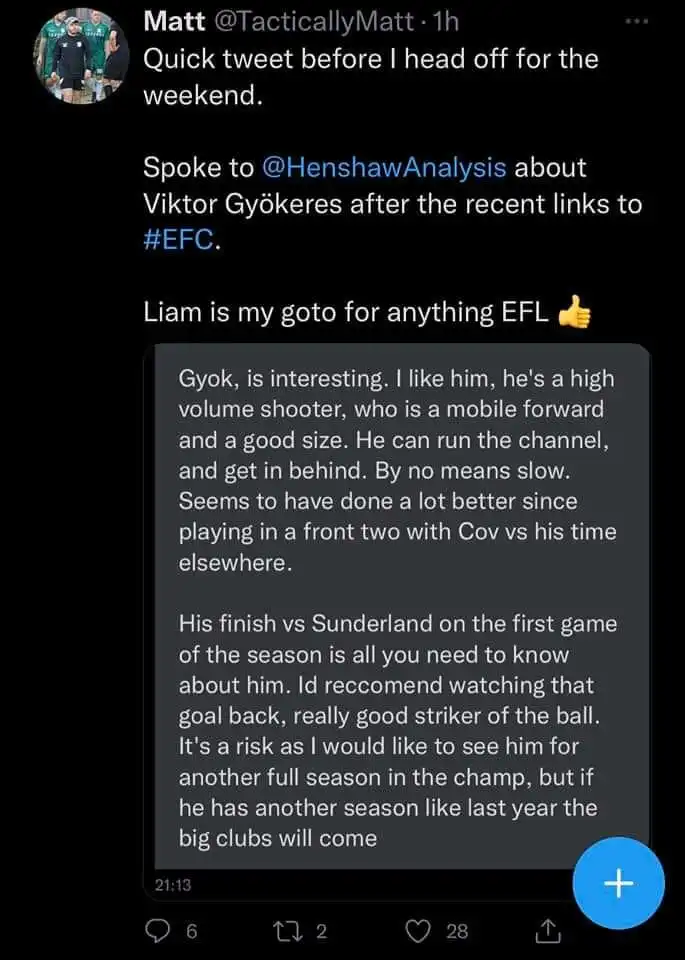Screen dimensions: 685x960
Task: Click the display name Matt
Action: pos(176,20)
